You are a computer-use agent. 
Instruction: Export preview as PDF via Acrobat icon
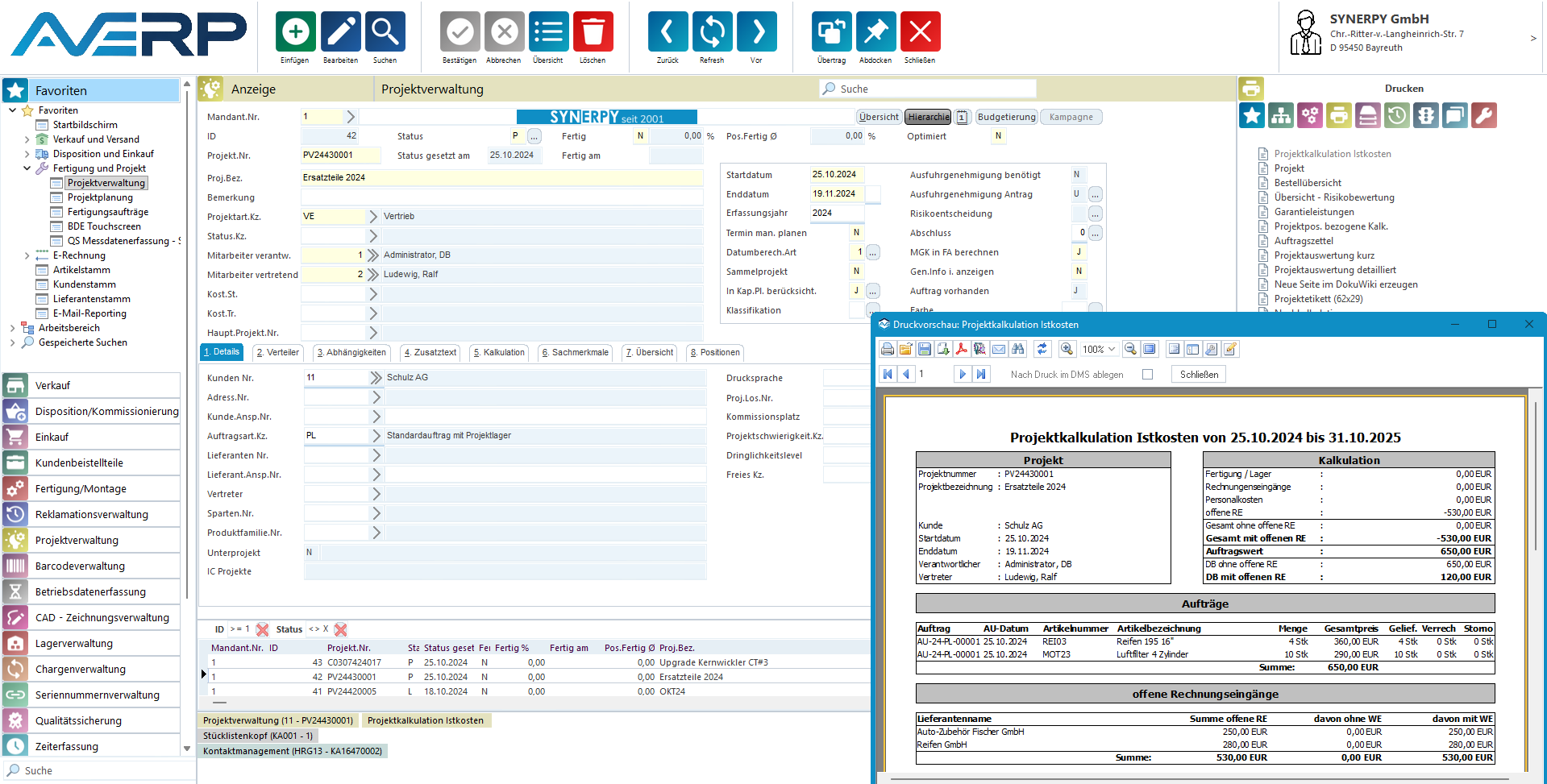pyautogui.click(x=961, y=349)
